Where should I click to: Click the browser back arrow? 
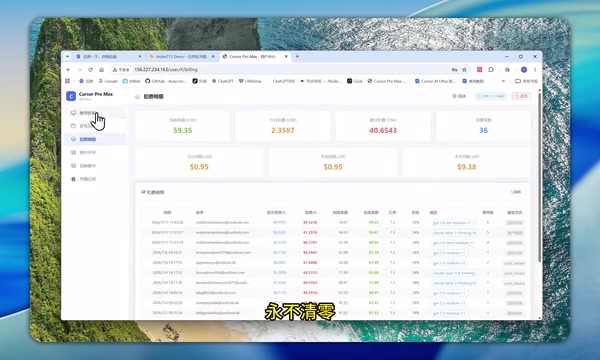pyautogui.click(x=68, y=70)
